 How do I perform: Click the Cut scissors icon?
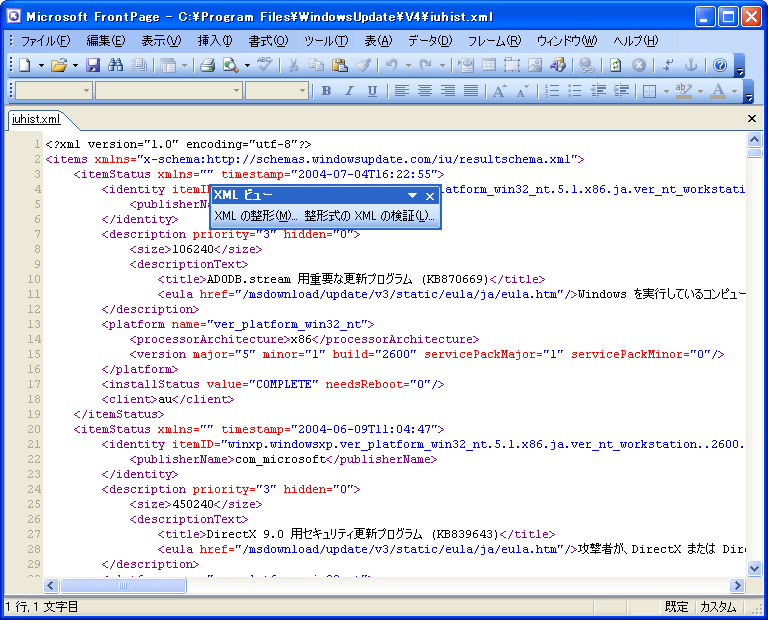click(293, 65)
